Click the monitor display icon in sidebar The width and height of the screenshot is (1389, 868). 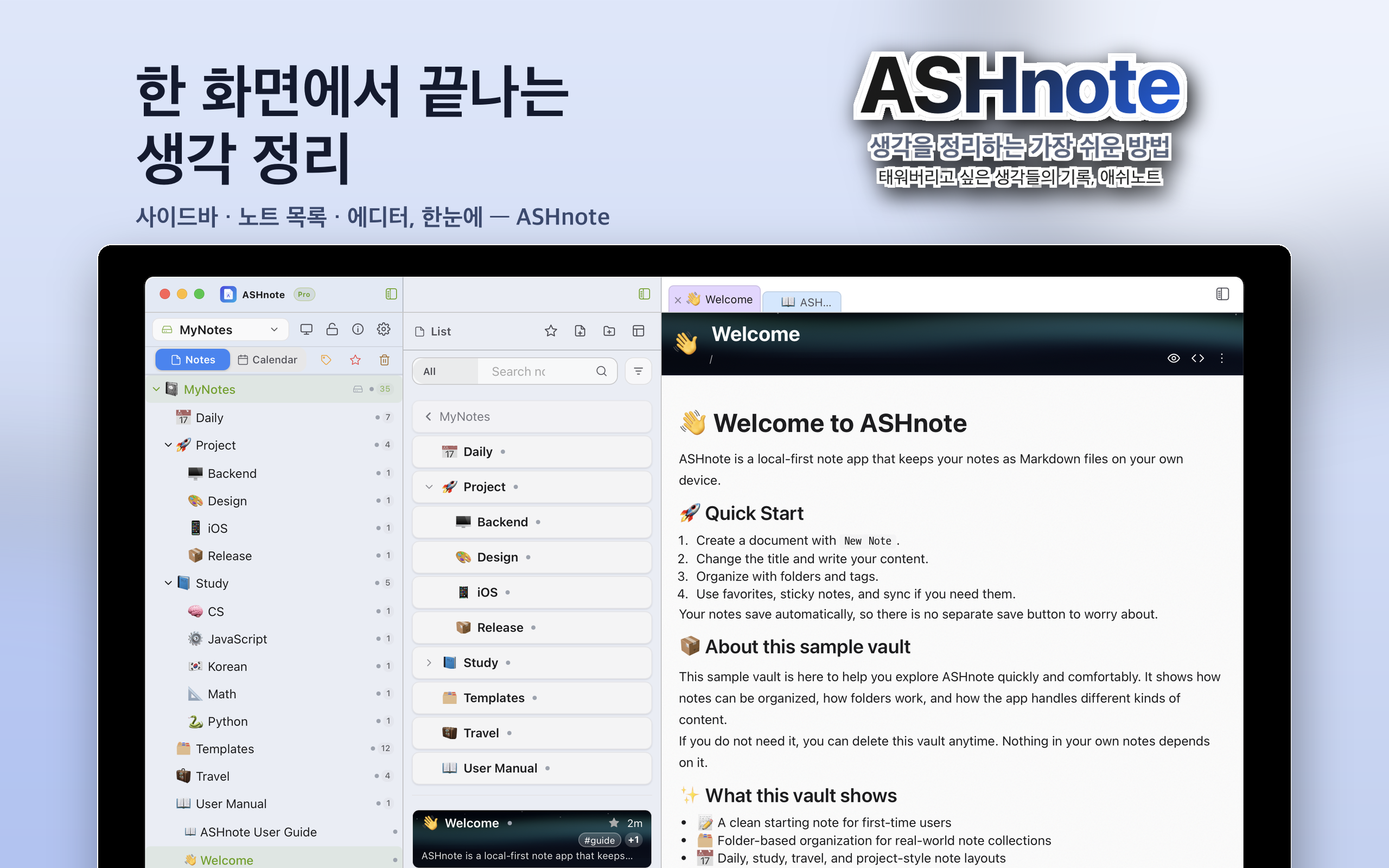pyautogui.click(x=307, y=329)
